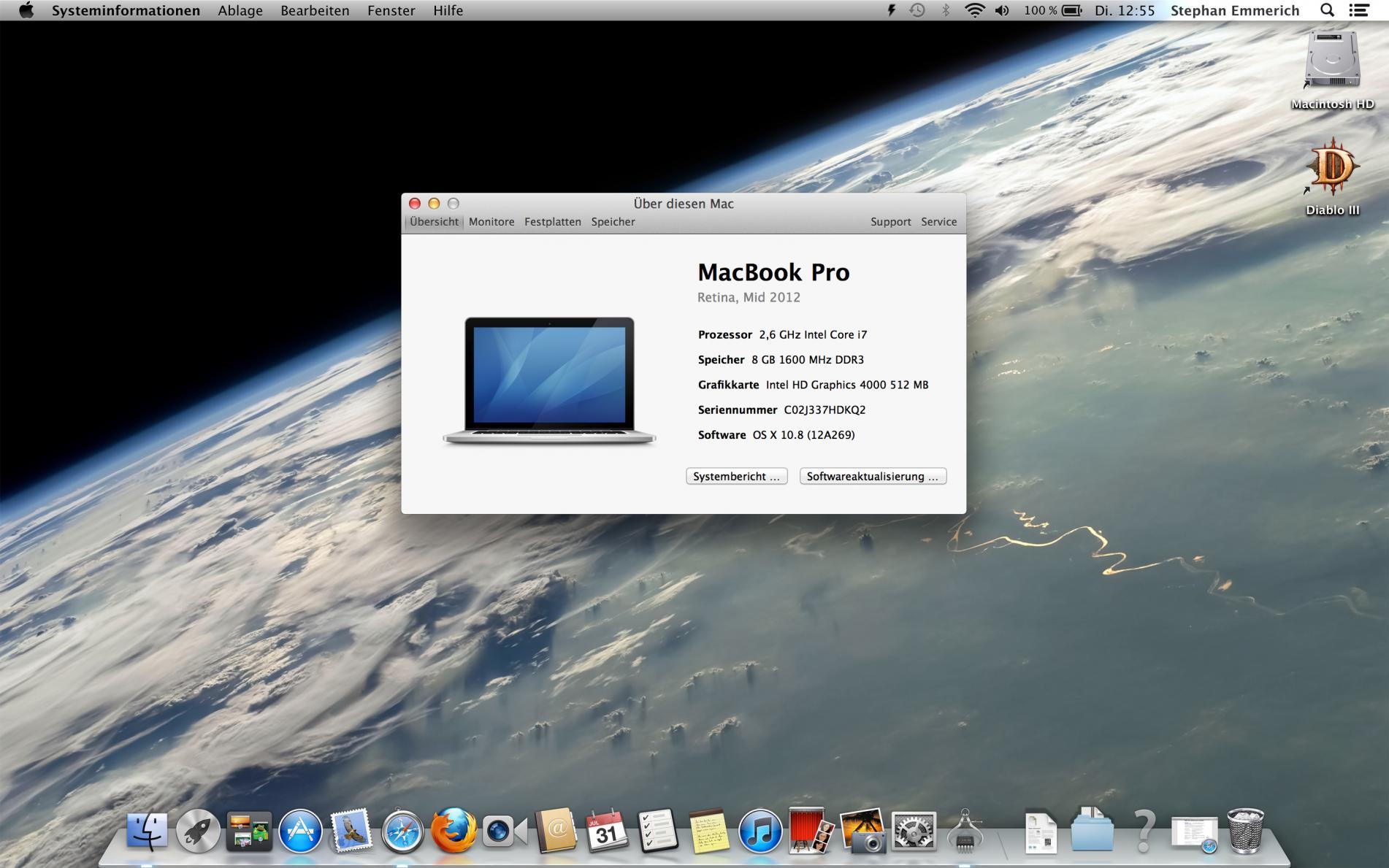Click the Bluetooth menu bar icon
This screenshot has width=1389, height=868.
pos(946,10)
